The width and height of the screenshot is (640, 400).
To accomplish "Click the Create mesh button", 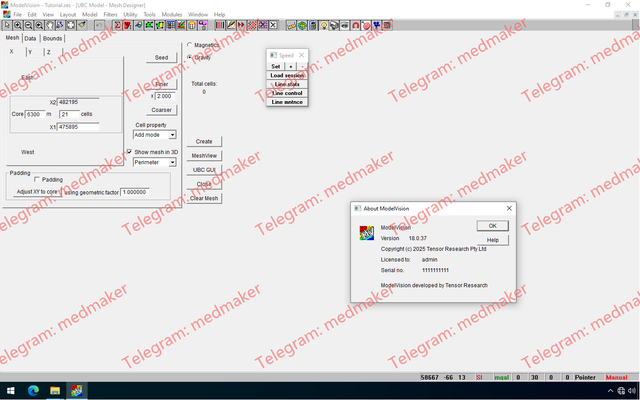I will [x=204, y=141].
